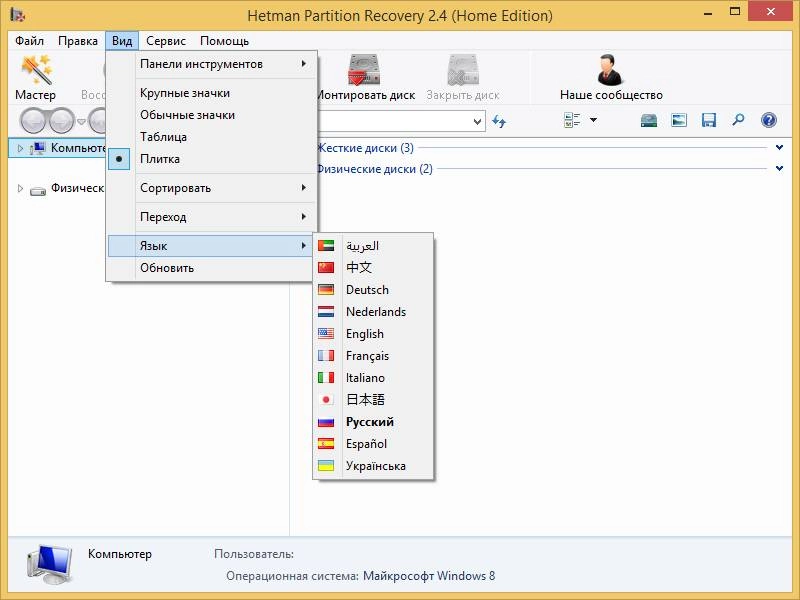Click the Ukrainian flag icon
This screenshot has height=600, width=800.
tap(326, 466)
